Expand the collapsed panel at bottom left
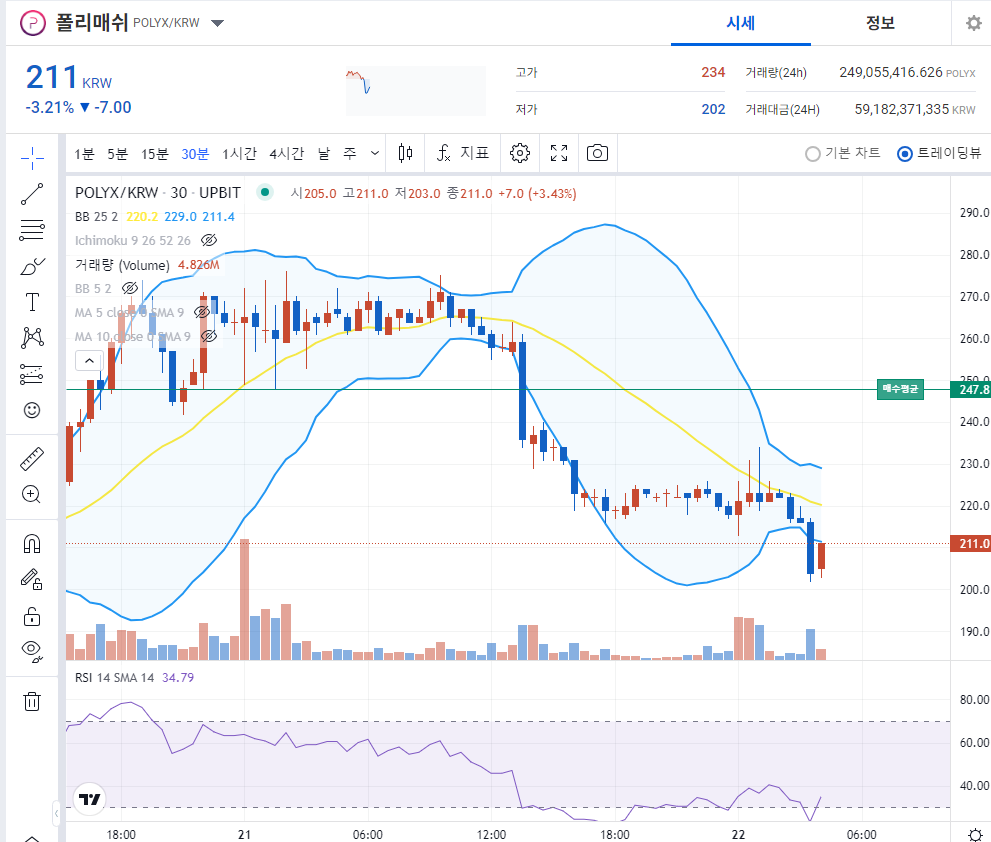Image resolution: width=991 pixels, height=842 pixels. pyautogui.click(x=32, y=838)
